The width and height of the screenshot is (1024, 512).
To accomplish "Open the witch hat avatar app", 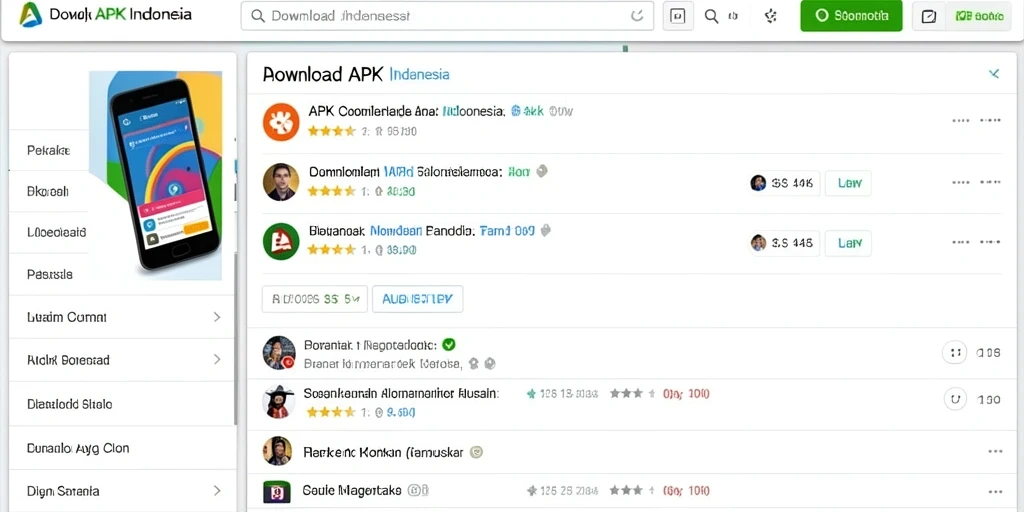I will [279, 402].
